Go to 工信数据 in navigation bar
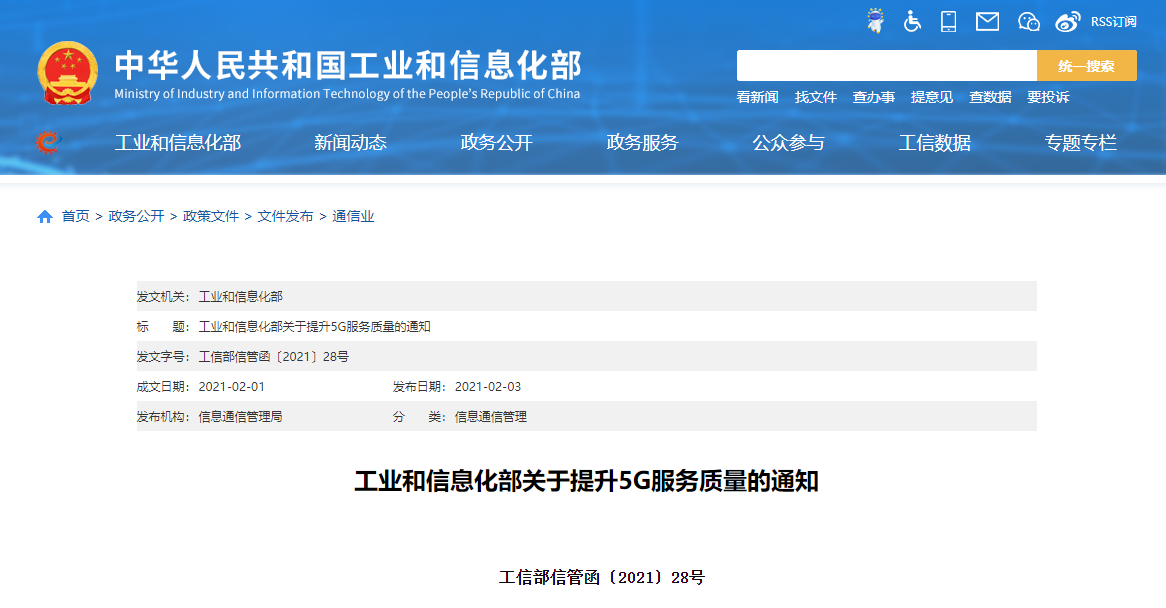 [934, 143]
